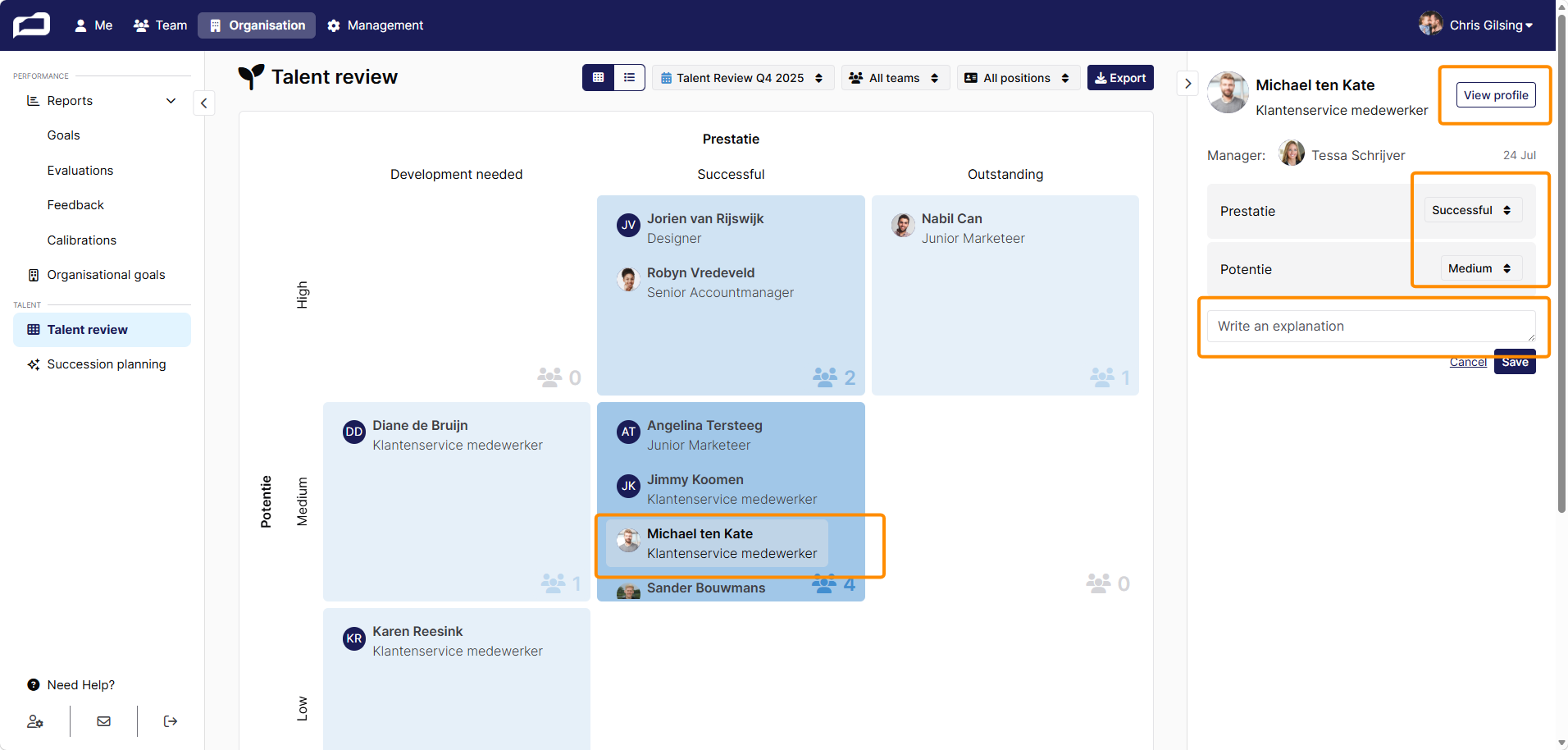The height and width of the screenshot is (750, 1568).
Task: Click the Development needed column header
Action: click(x=457, y=174)
